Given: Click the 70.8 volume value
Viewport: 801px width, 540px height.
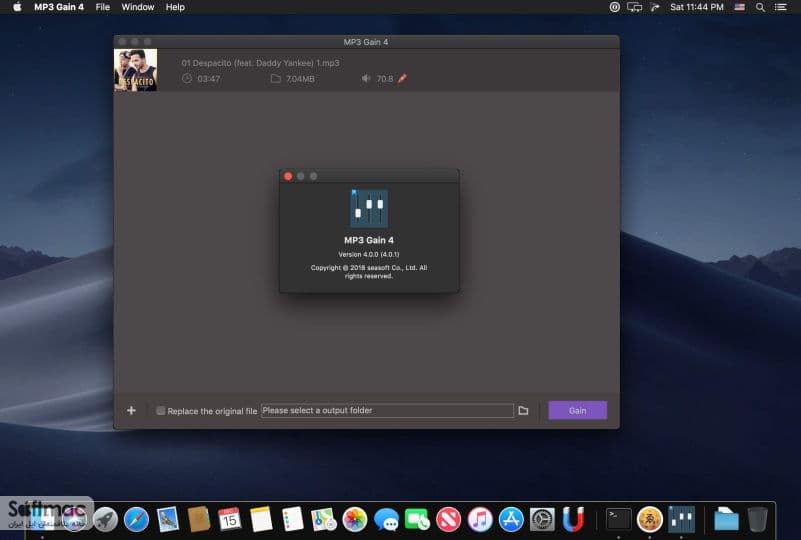Looking at the screenshot, I should [385, 79].
